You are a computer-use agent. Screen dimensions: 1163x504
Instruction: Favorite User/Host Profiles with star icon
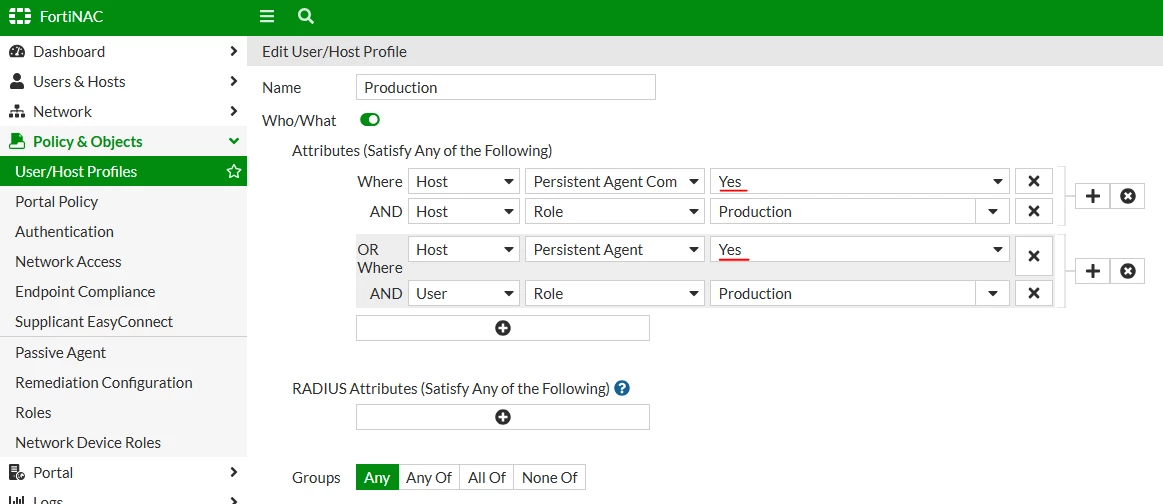pos(234,172)
